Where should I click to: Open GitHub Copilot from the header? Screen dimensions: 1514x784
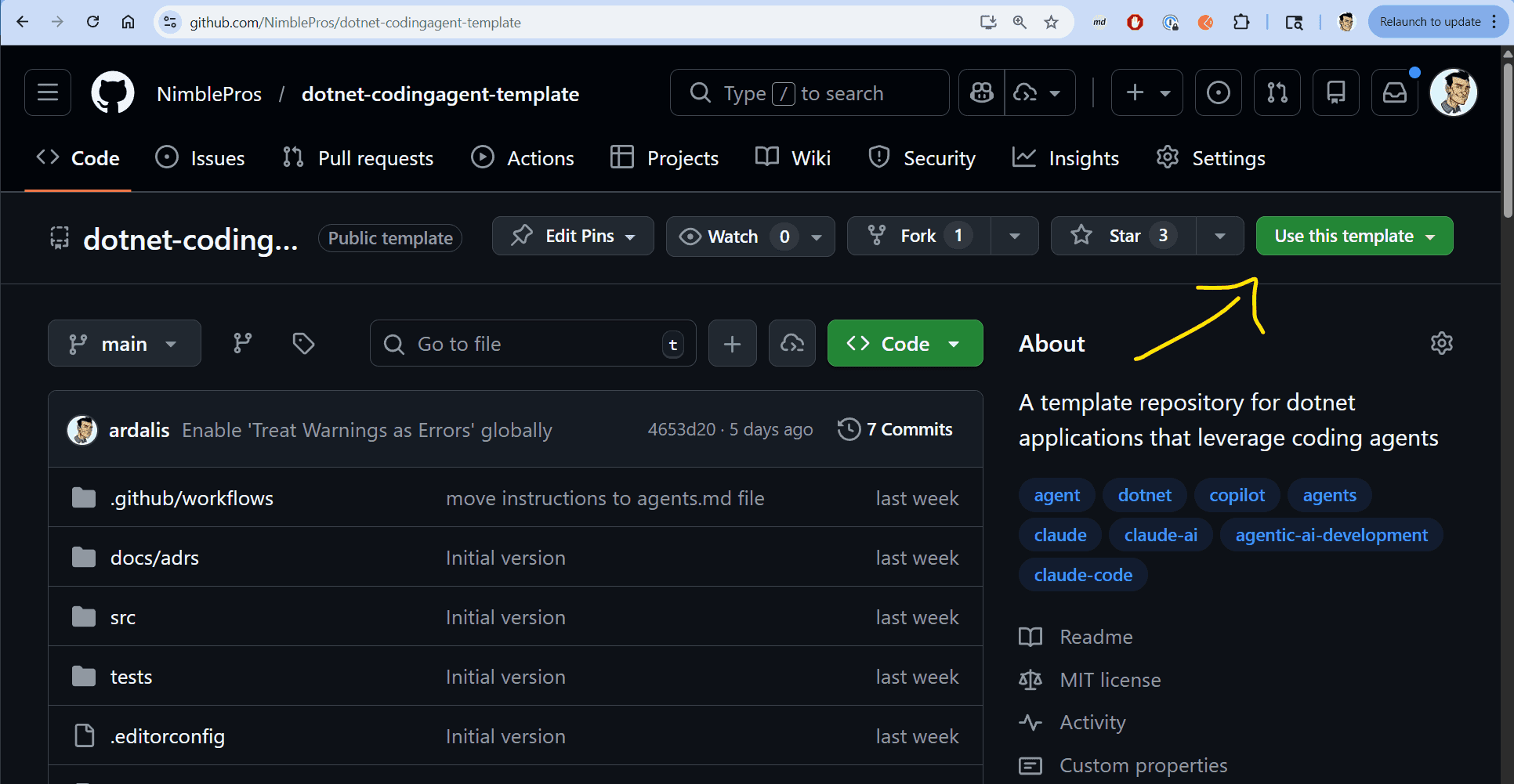pyautogui.click(x=981, y=92)
